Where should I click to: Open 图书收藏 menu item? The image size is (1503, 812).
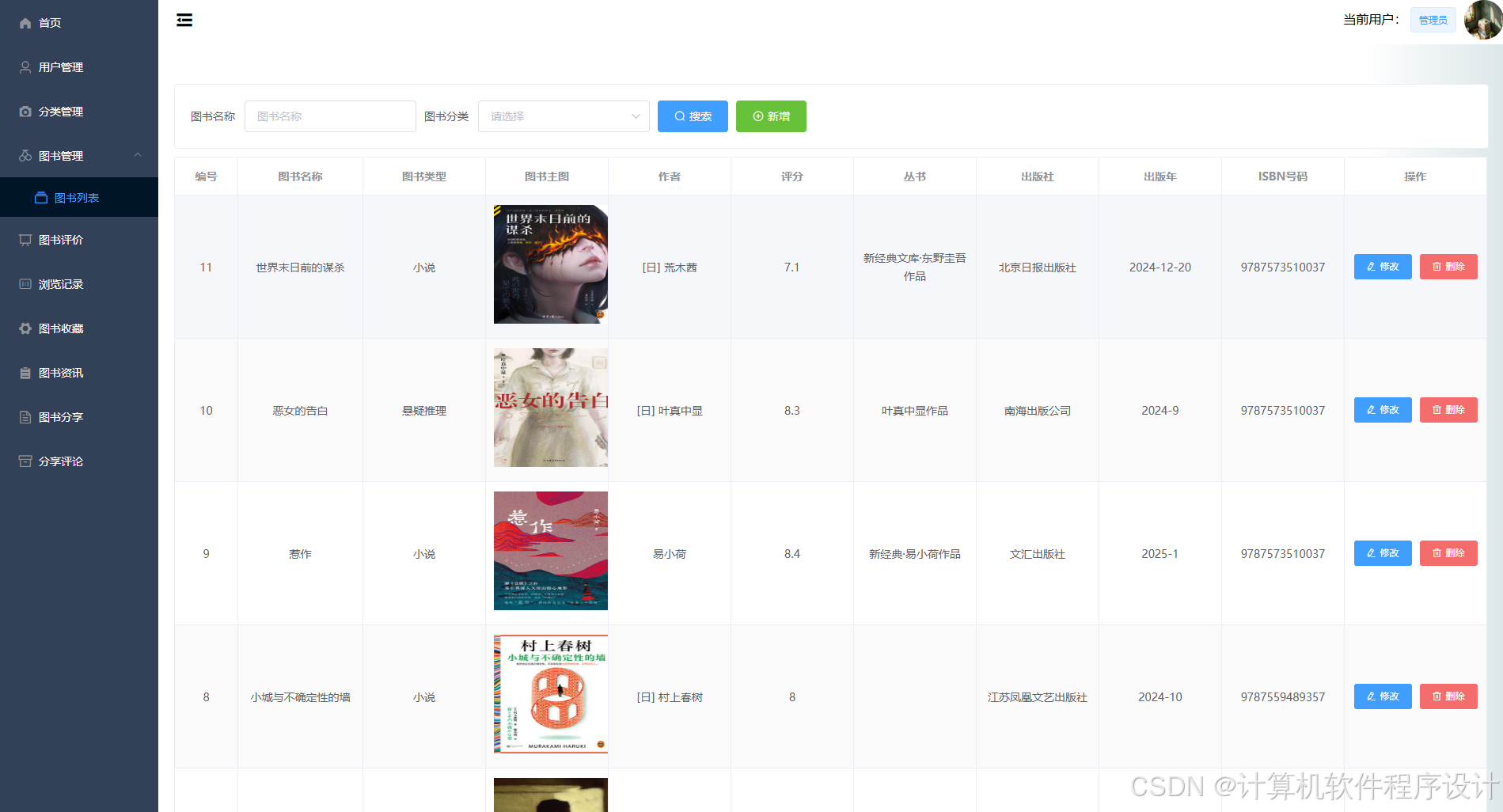click(79, 328)
